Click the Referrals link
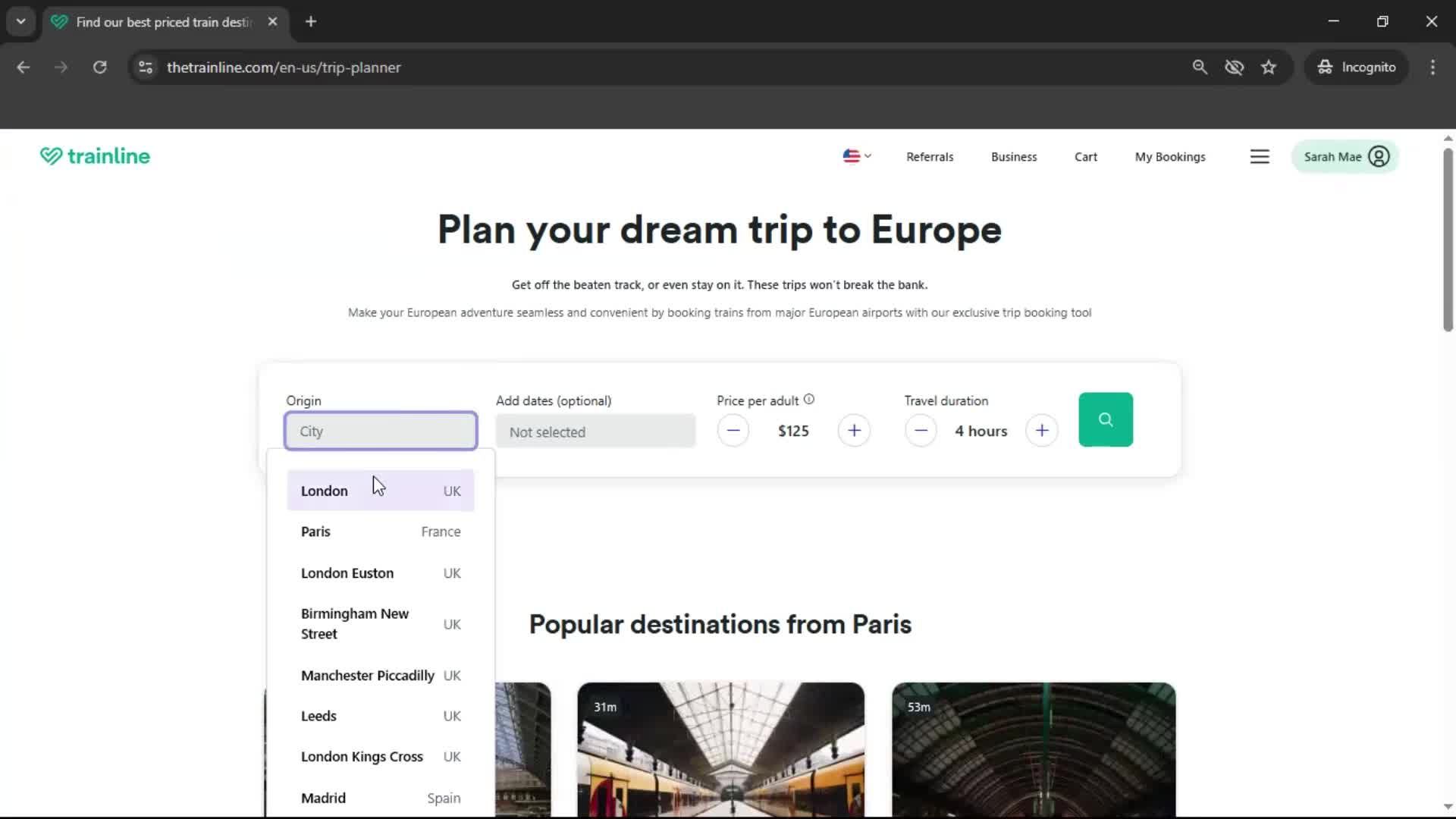 coord(930,156)
